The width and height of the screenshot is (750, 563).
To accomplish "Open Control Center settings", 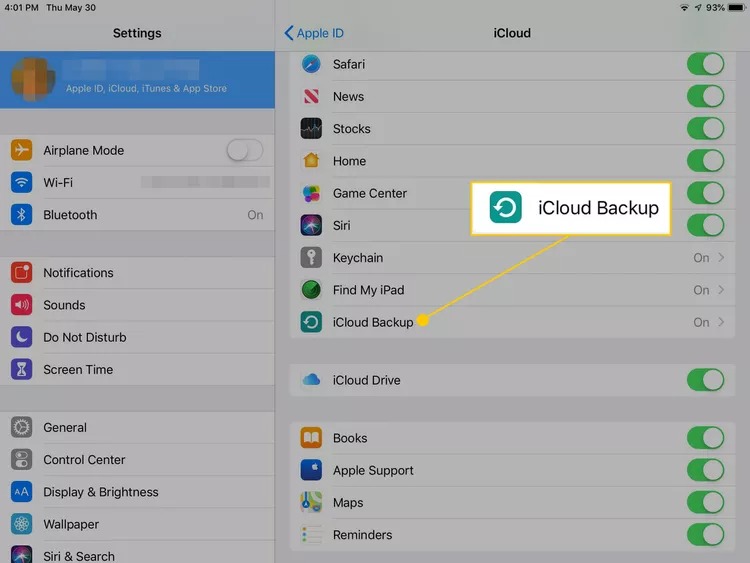I will [137, 460].
